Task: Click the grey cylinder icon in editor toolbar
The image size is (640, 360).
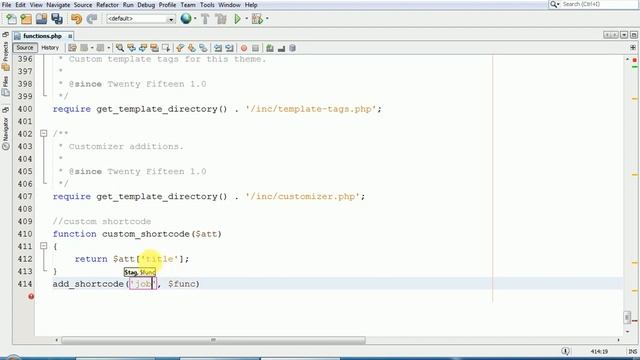Action: pos(292,48)
